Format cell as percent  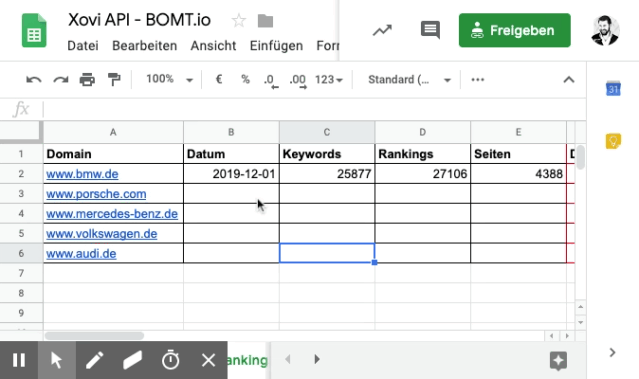tap(245, 79)
